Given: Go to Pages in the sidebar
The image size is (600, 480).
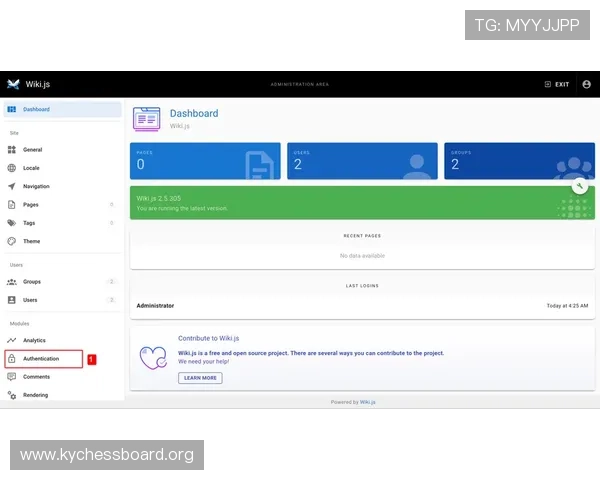Looking at the screenshot, I should pyautogui.click(x=31, y=204).
